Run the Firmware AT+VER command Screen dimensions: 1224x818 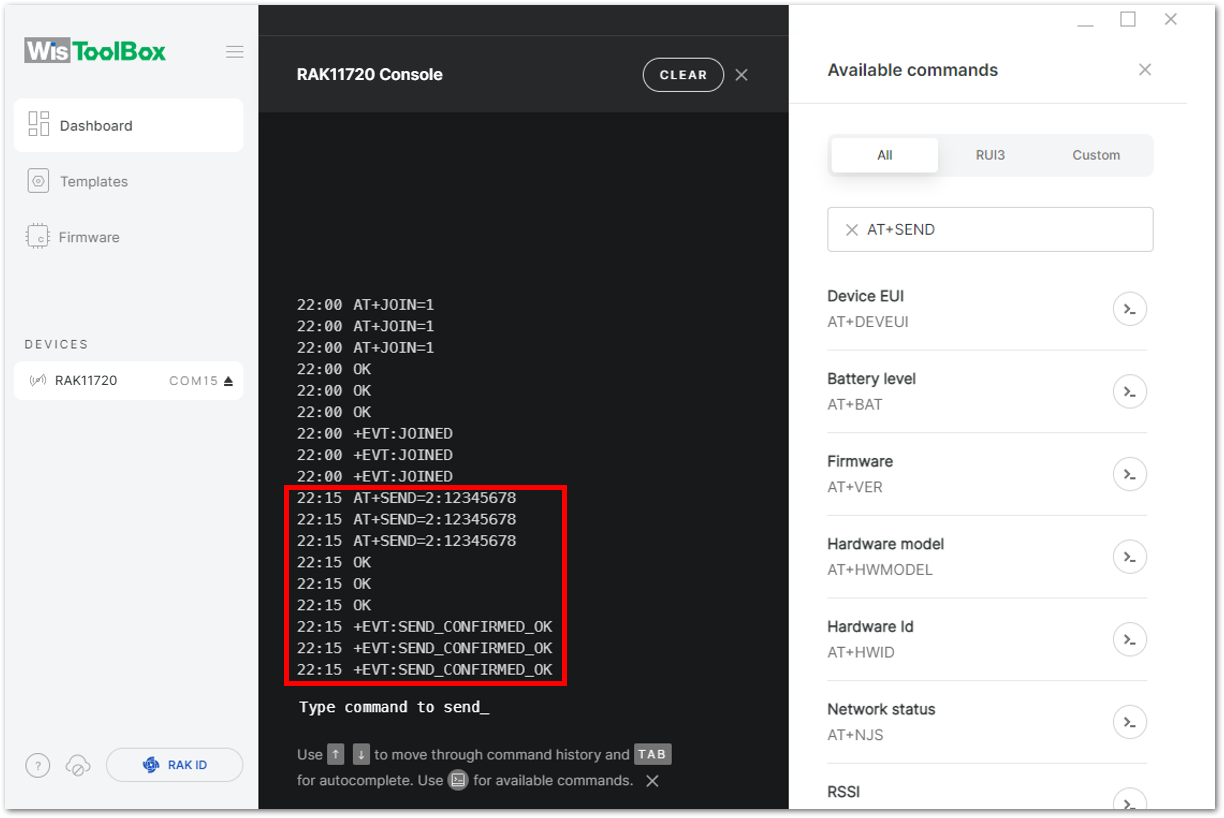point(1130,474)
